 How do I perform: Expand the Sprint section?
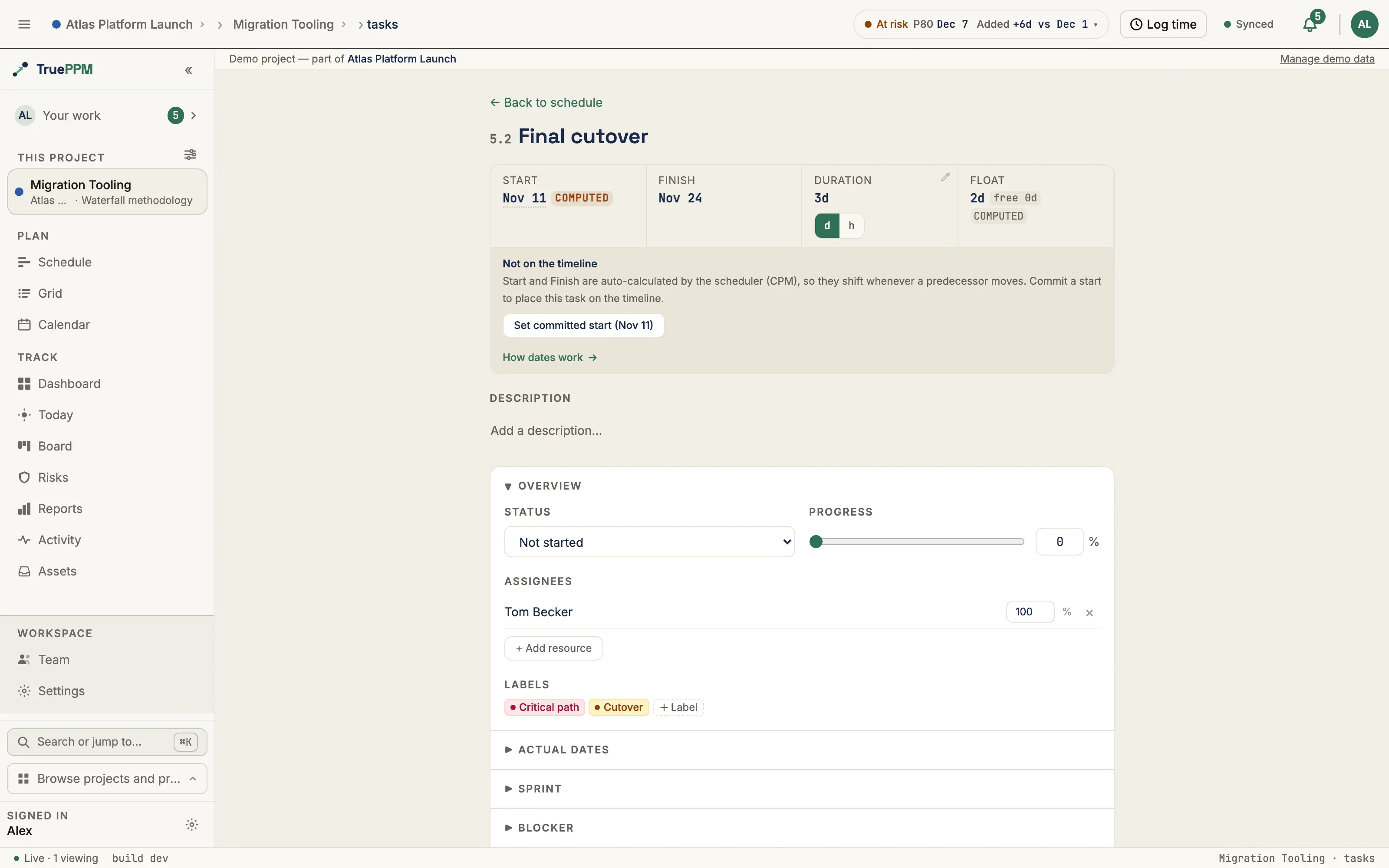click(533, 789)
